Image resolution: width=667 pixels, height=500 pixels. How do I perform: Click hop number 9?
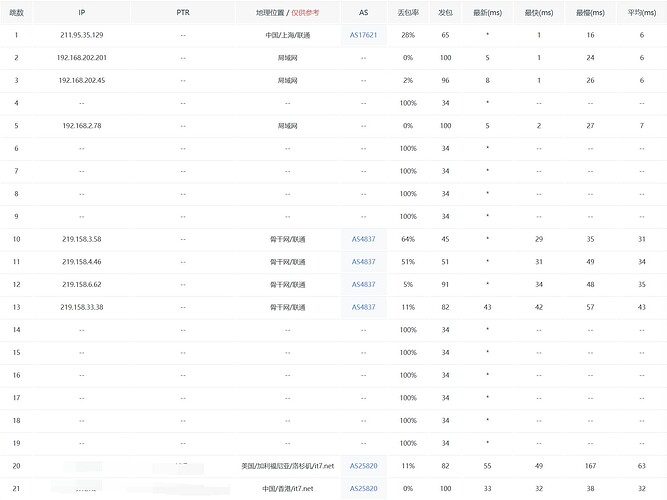click(16, 216)
